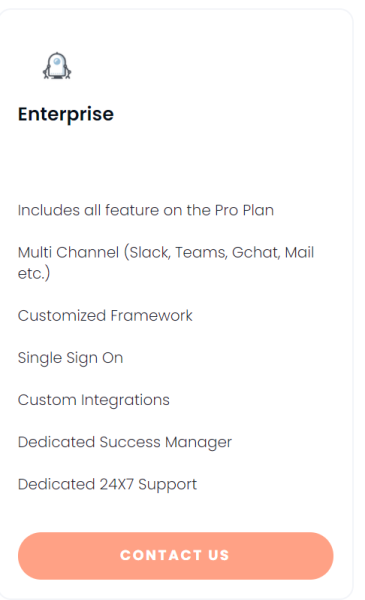Click the word 'Framework' in feature list
The width and height of the screenshot is (365, 600).
152,316
